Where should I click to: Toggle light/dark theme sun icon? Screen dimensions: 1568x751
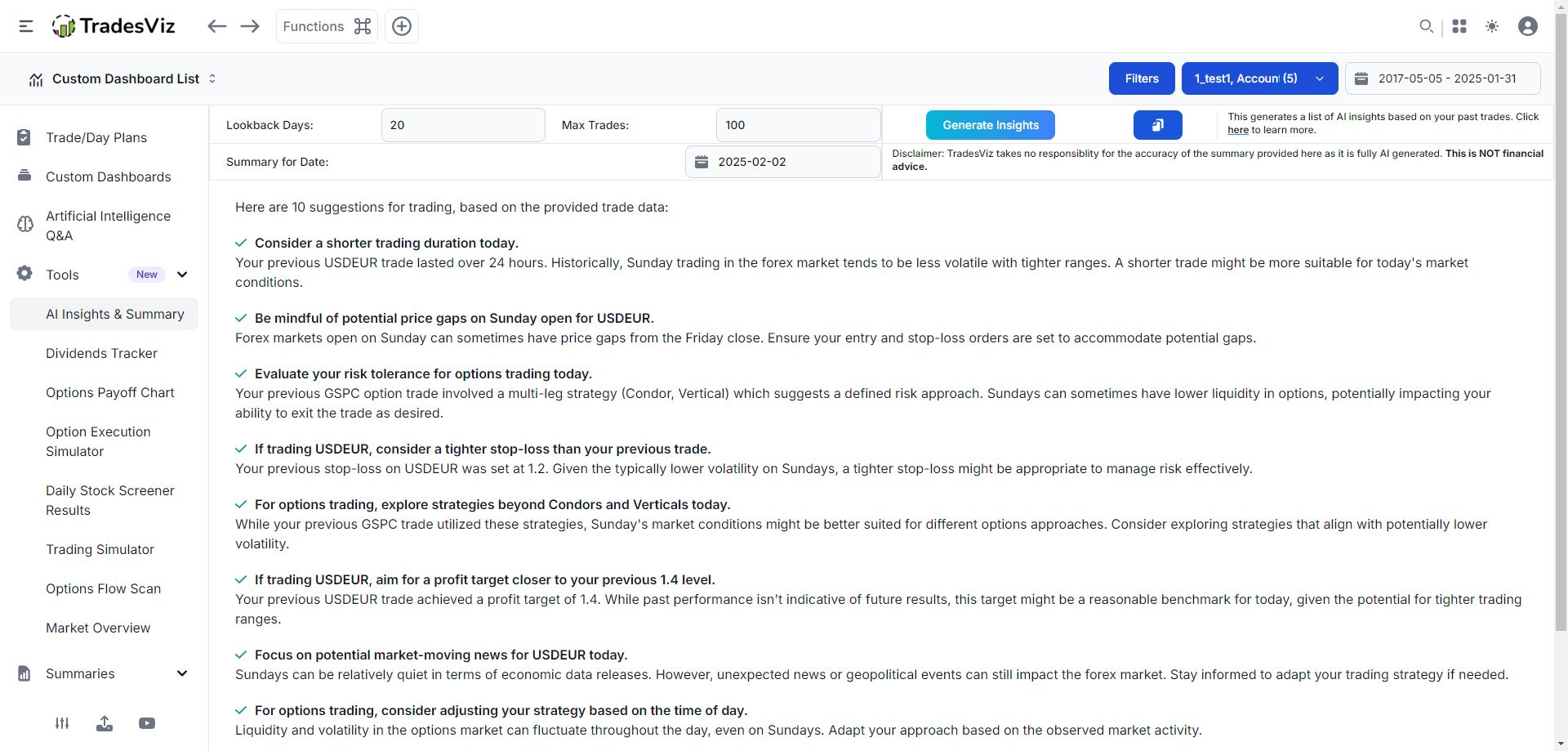1492,26
